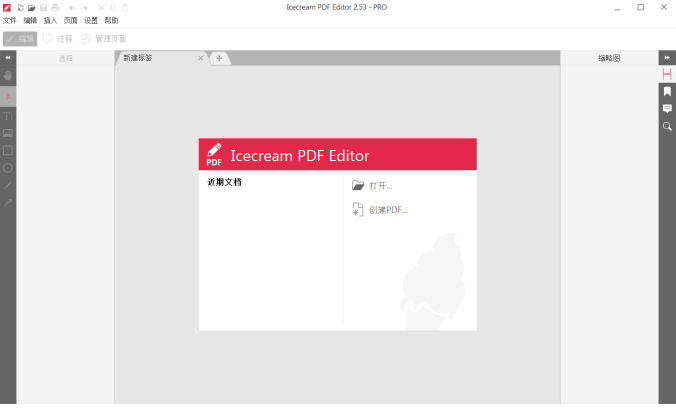Viewport: 676px width, 418px height.
Task: Click the 近期文档 heading
Action: point(224,182)
